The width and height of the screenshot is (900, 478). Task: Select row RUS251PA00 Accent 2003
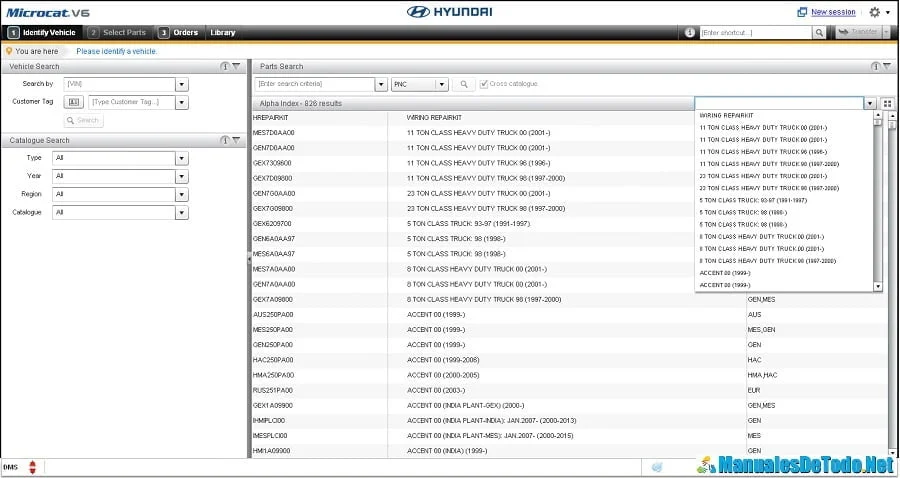[569, 390]
